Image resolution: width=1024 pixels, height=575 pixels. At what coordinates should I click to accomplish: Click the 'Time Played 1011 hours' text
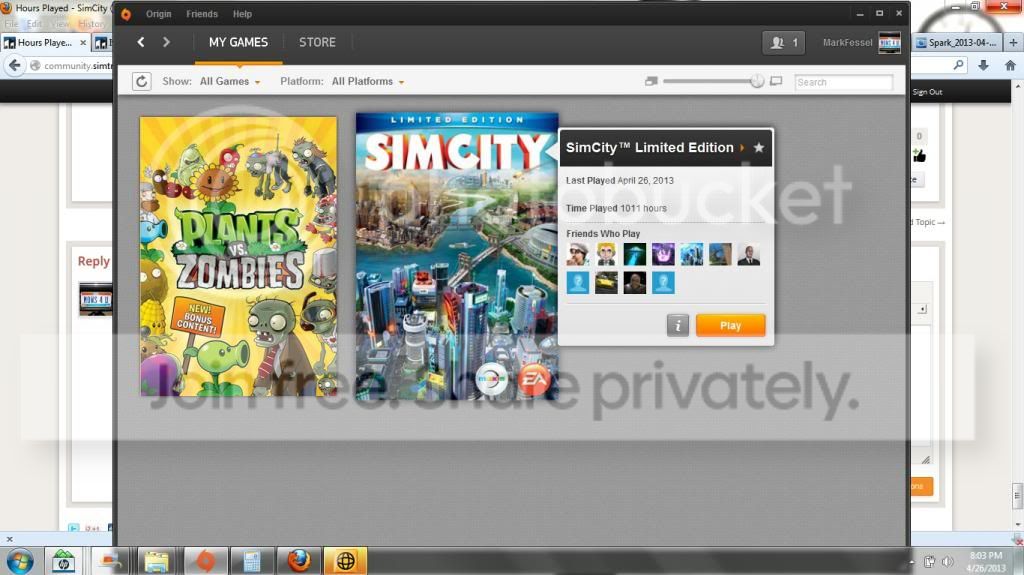pyautogui.click(x=616, y=208)
